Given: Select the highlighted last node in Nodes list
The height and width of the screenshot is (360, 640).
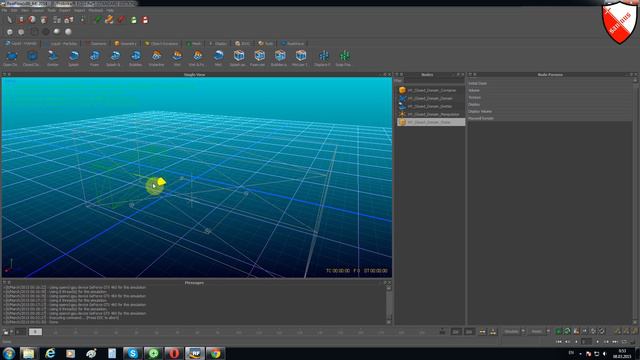Looking at the screenshot, I should tap(431, 122).
